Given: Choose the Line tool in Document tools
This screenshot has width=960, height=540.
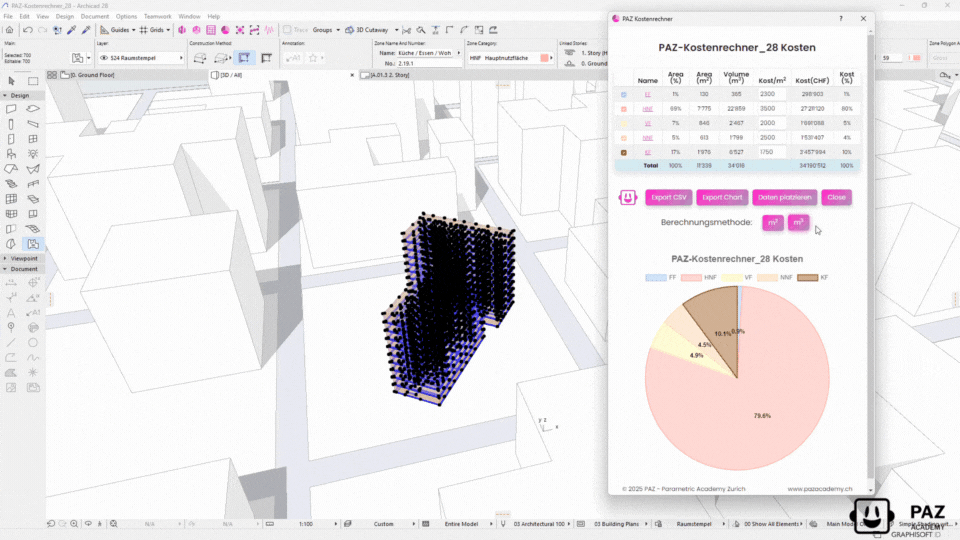Looking at the screenshot, I should coord(11,343).
